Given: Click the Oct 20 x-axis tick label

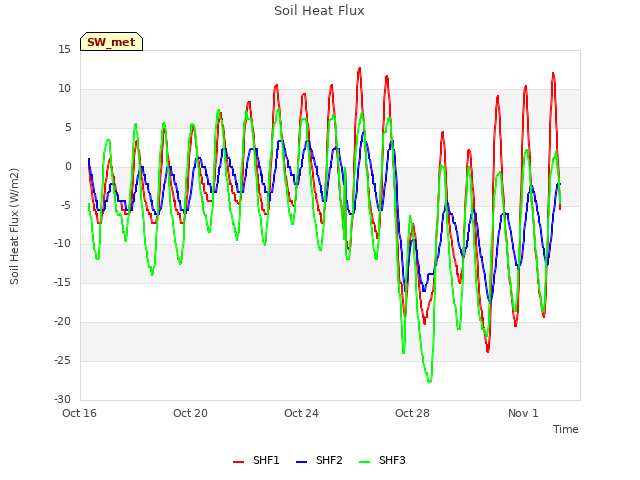Looking at the screenshot, I should (190, 413).
